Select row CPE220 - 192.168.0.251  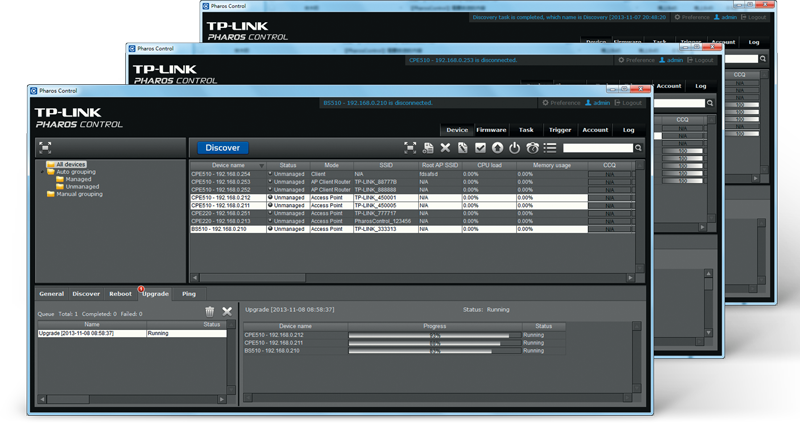pyautogui.click(x=412, y=213)
